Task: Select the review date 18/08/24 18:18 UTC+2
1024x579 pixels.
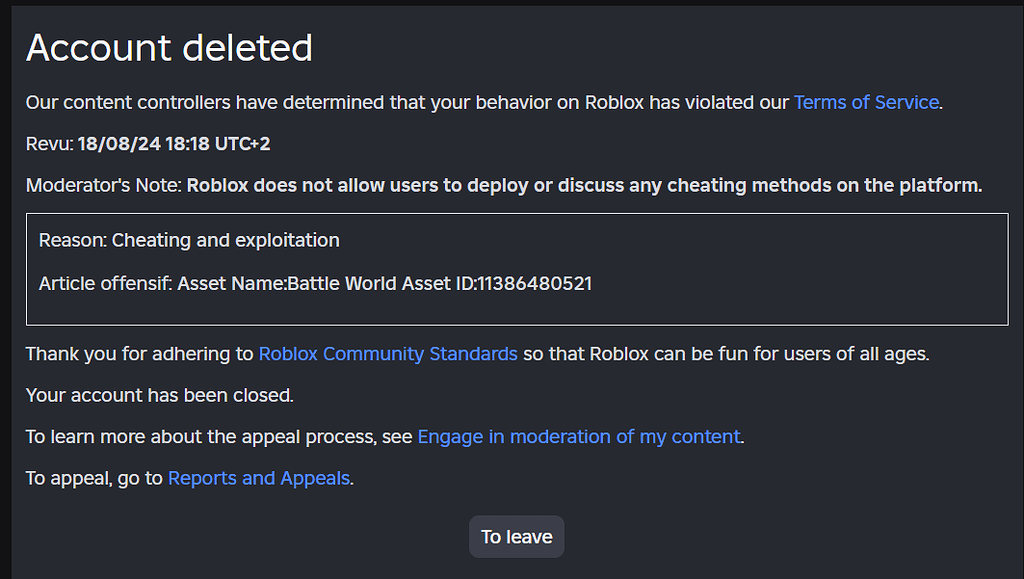Action: pos(174,144)
